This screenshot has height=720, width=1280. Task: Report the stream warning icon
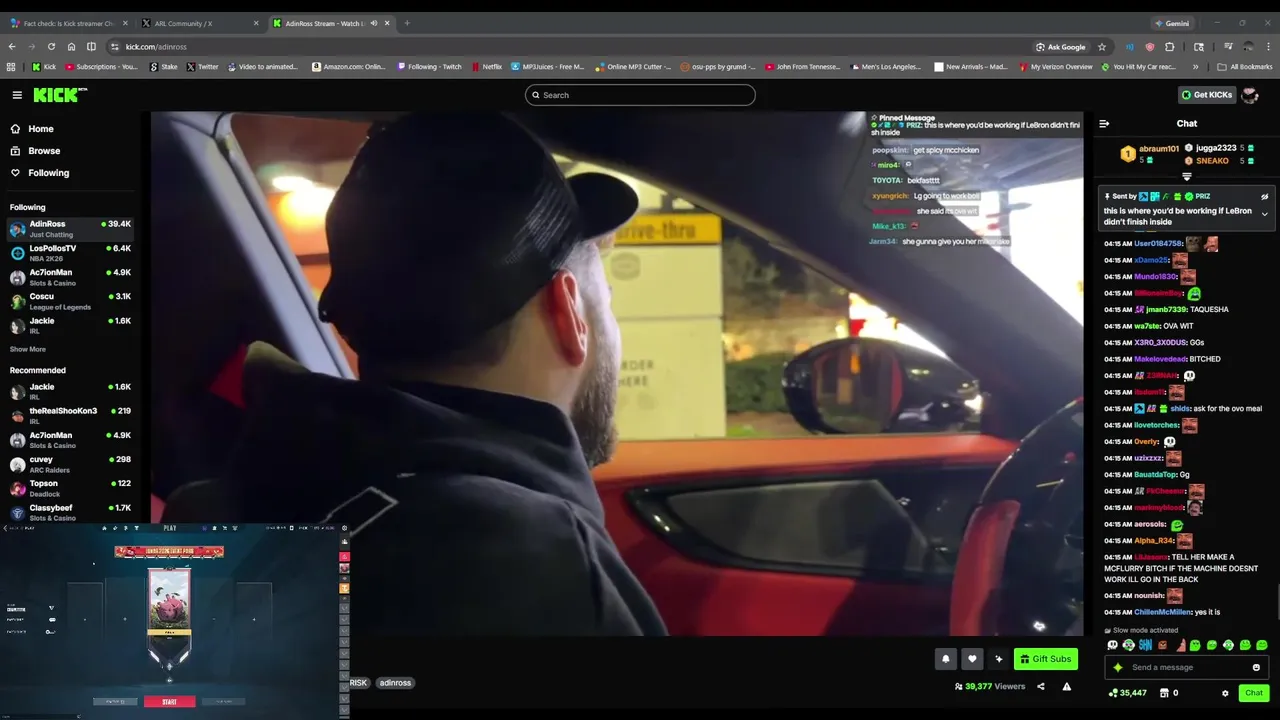pyautogui.click(x=1066, y=687)
